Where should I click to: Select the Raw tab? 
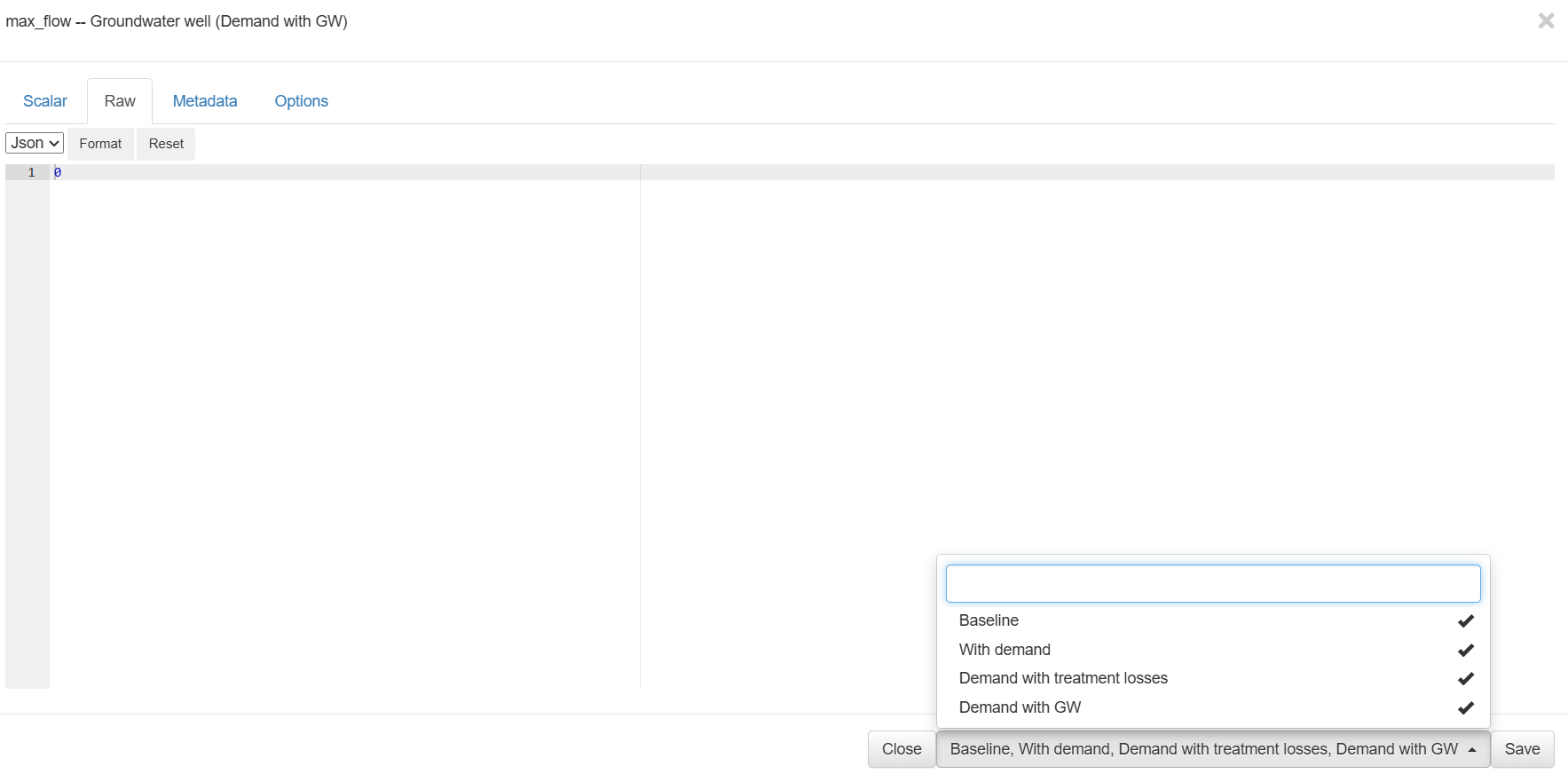pos(120,101)
